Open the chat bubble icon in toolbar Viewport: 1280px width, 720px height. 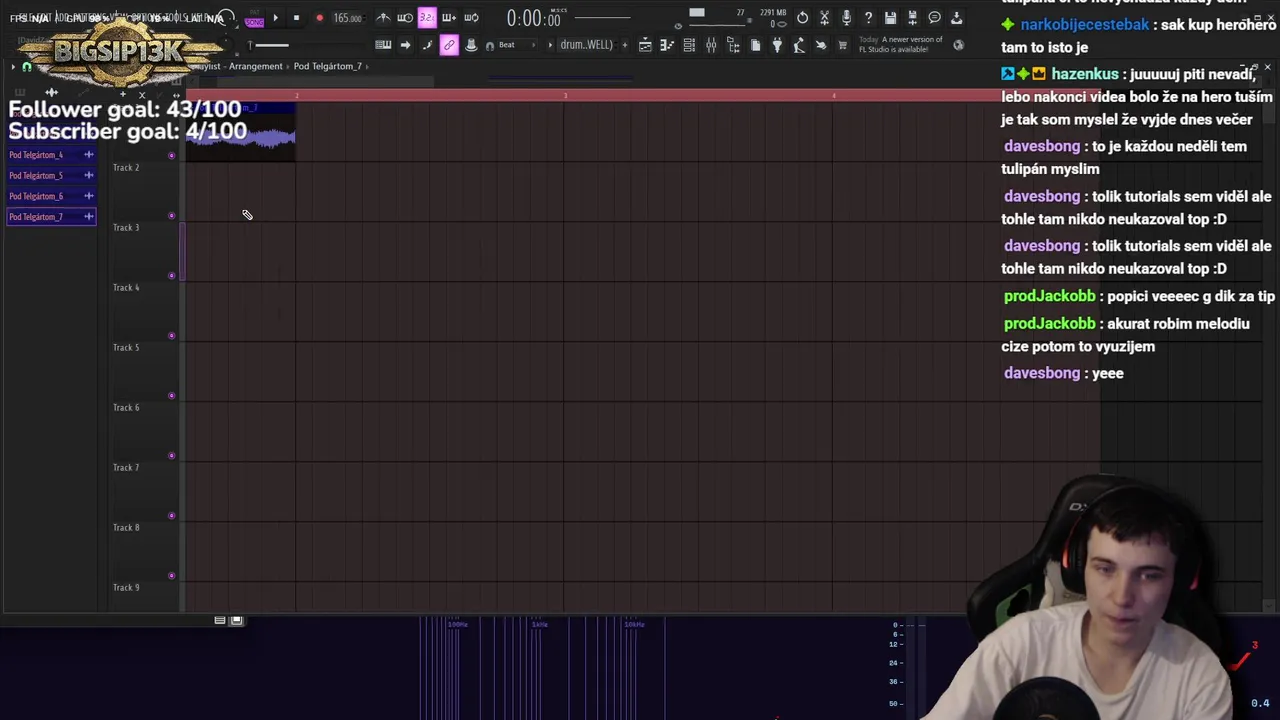[x=934, y=18]
